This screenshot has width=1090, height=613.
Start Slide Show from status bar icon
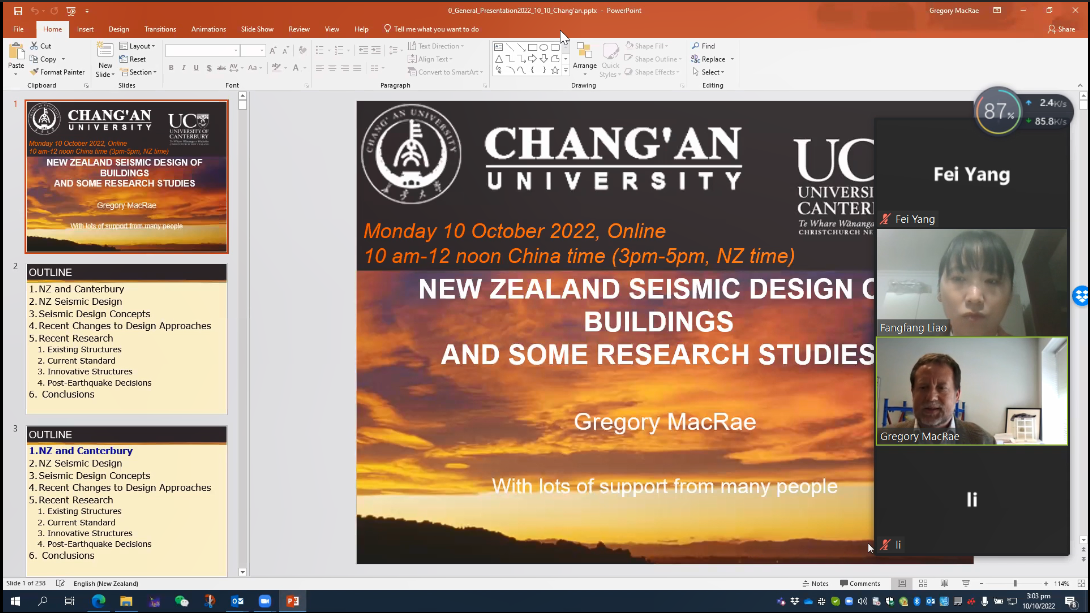pos(966,583)
